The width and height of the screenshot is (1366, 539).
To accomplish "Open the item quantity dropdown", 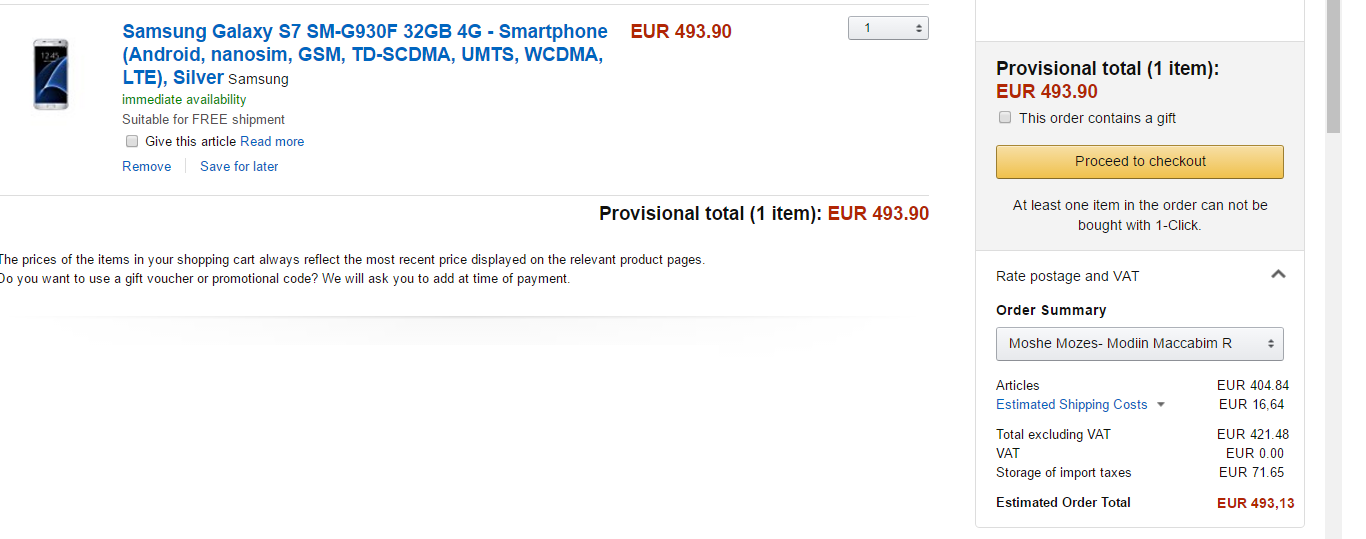I will [x=888, y=29].
